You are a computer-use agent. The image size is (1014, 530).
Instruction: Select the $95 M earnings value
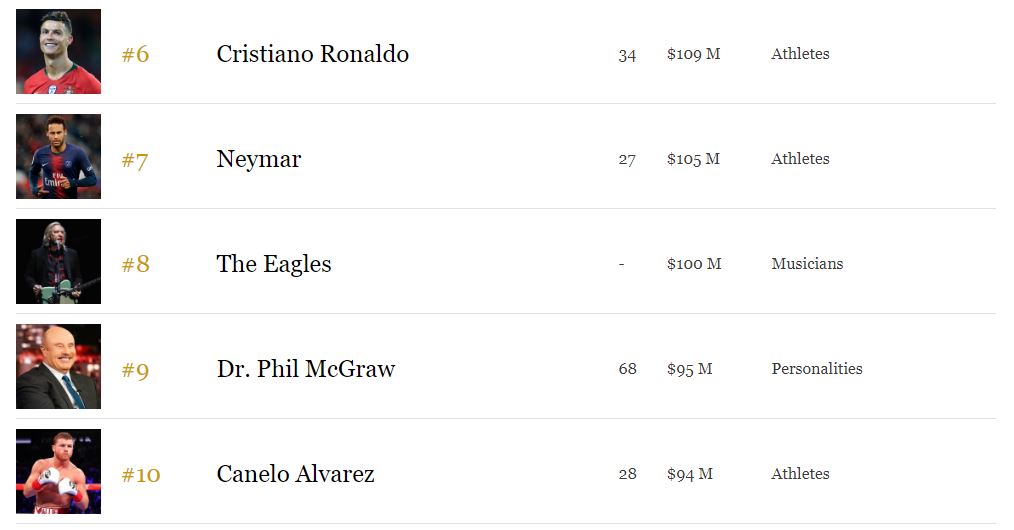(x=689, y=369)
